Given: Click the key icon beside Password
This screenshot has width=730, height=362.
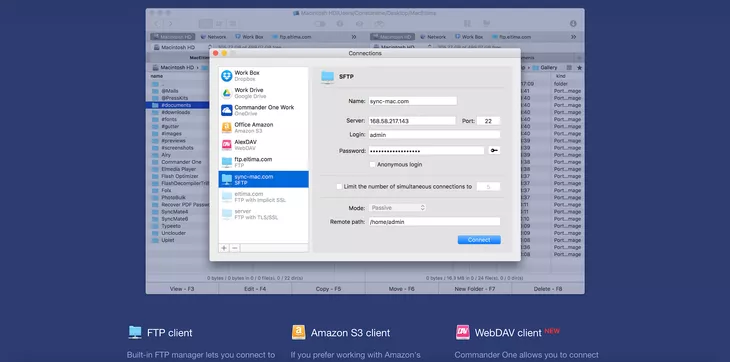Looking at the screenshot, I should pyautogui.click(x=494, y=150).
